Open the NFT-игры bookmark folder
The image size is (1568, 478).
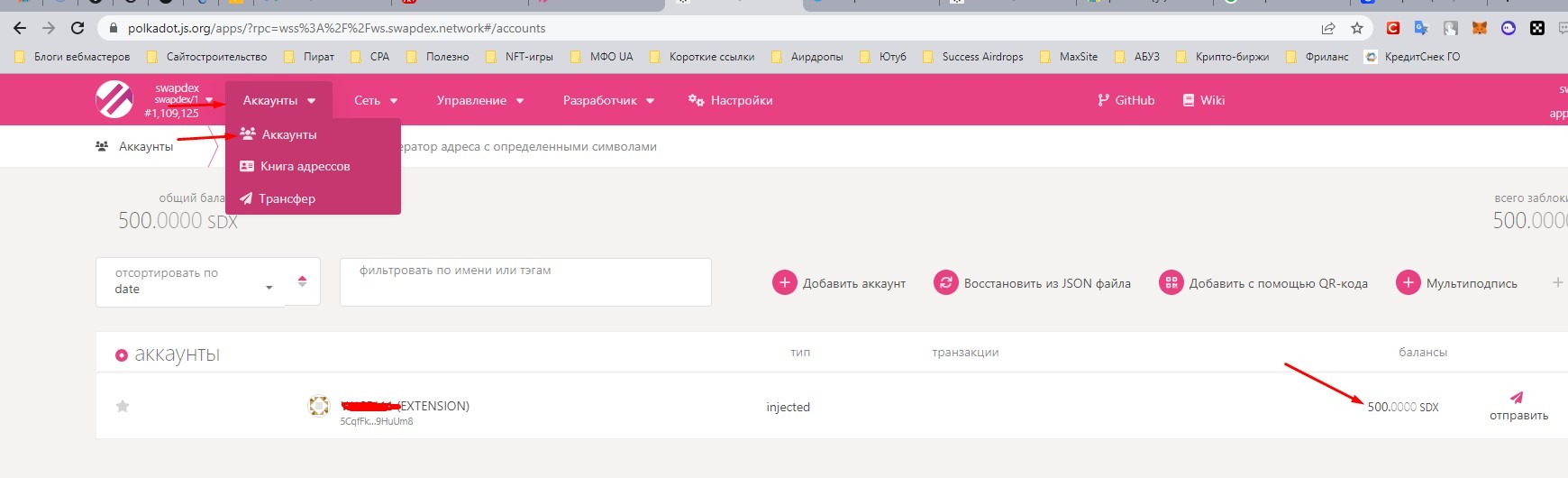tap(519, 57)
